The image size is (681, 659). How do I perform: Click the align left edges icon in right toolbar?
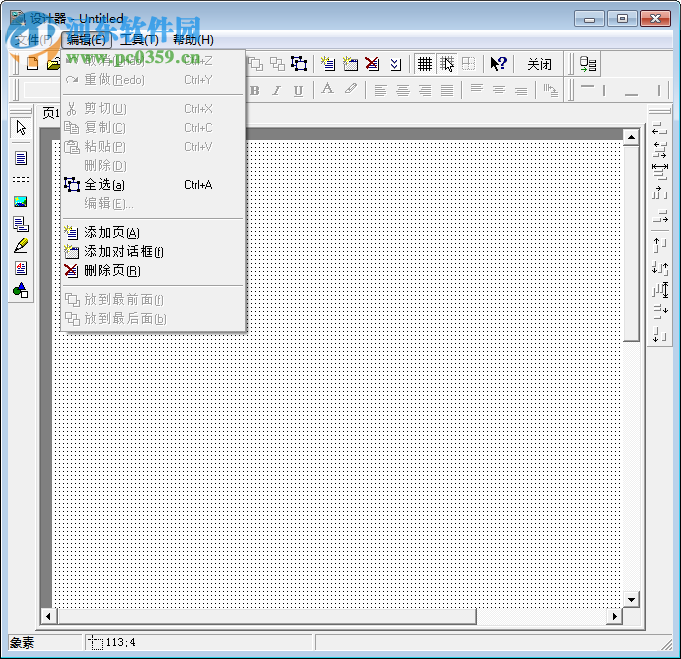pyautogui.click(x=659, y=129)
